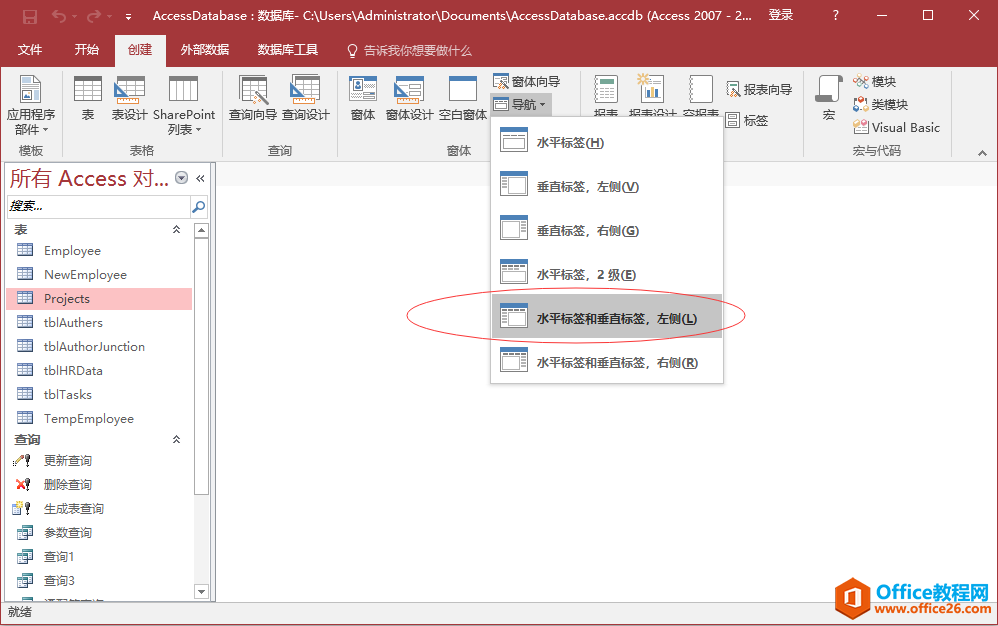Screen dimensions: 998x626
Task: Collapse the 表 group in navigation pane
Action: (x=177, y=230)
